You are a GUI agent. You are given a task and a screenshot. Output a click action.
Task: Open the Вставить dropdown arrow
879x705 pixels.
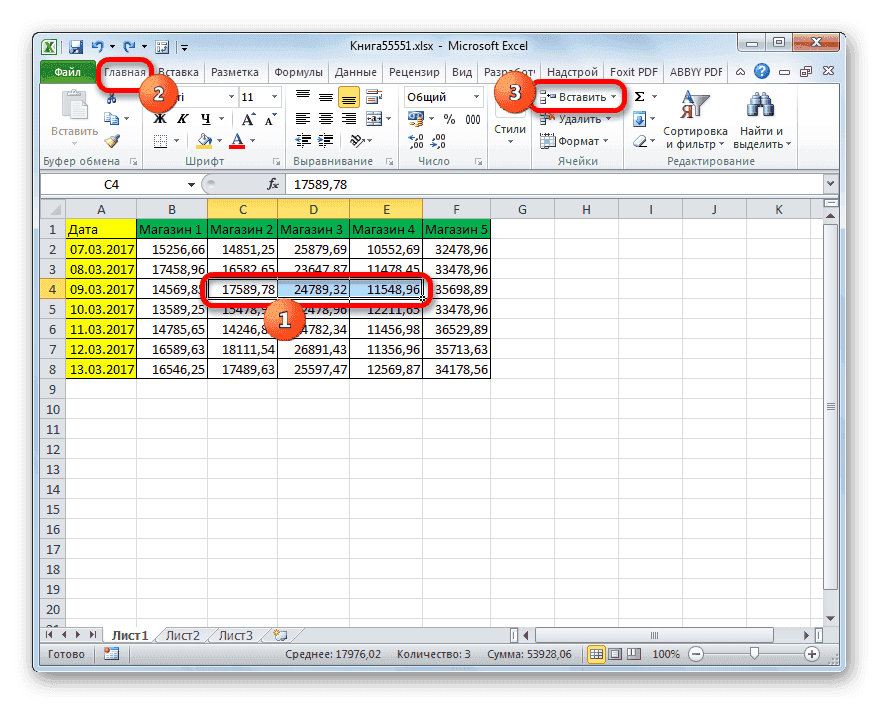[x=614, y=97]
